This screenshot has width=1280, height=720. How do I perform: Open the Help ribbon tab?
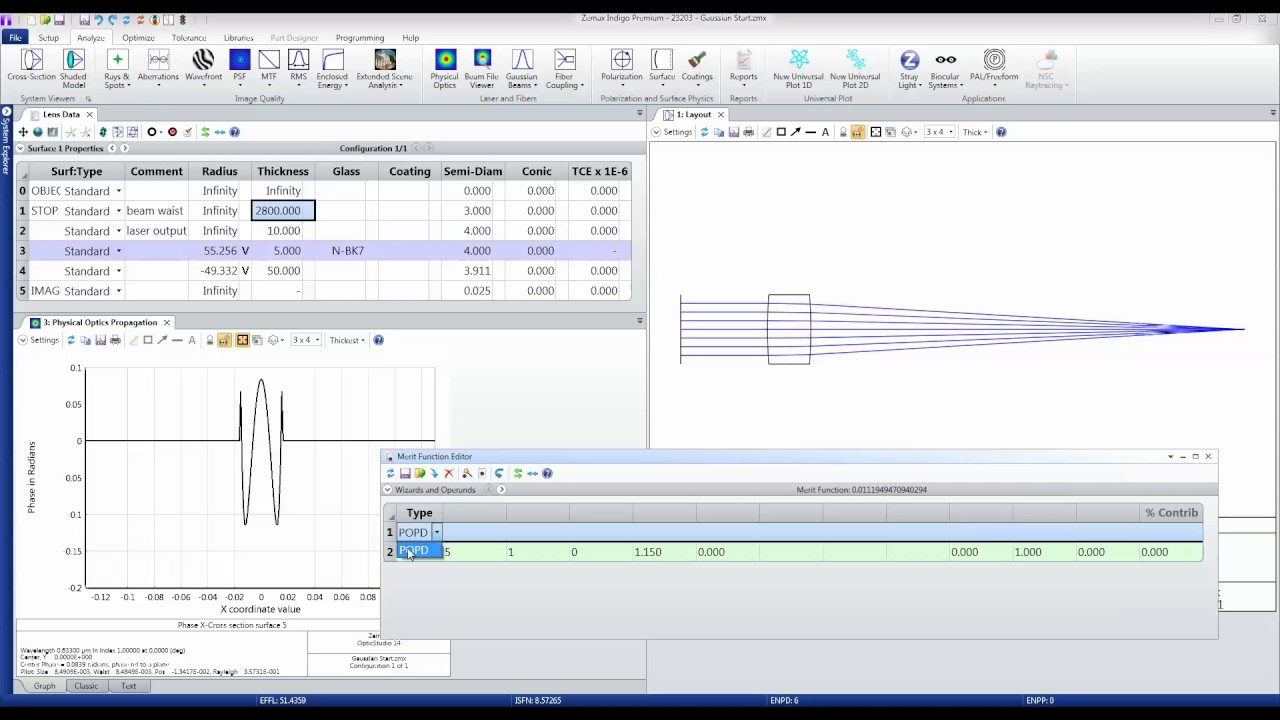pyautogui.click(x=410, y=38)
